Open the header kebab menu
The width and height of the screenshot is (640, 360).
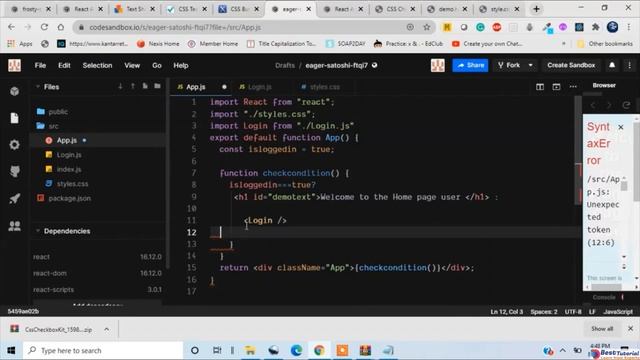click(x=629, y=65)
